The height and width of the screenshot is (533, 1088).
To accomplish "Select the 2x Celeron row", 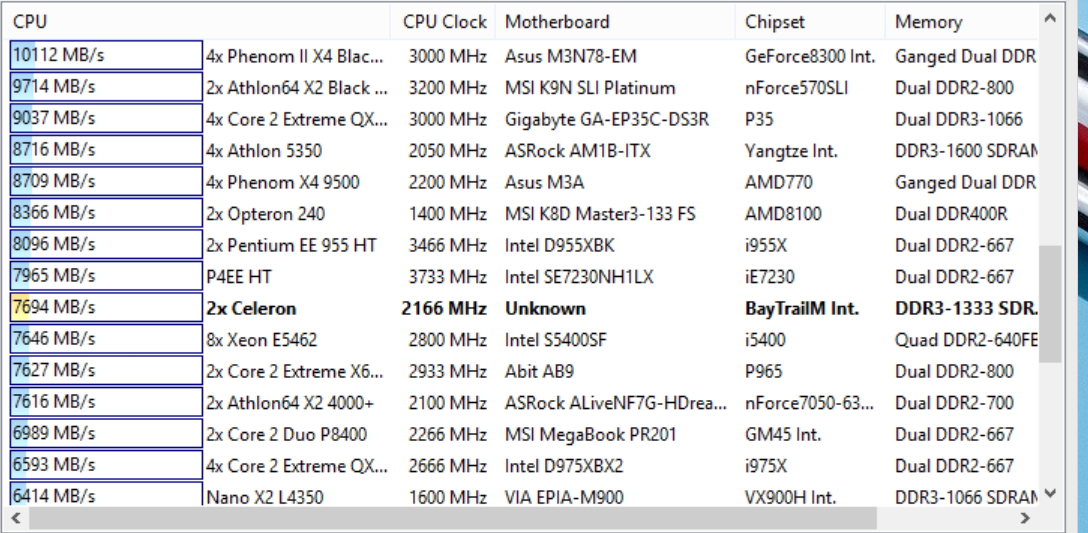I will point(524,308).
